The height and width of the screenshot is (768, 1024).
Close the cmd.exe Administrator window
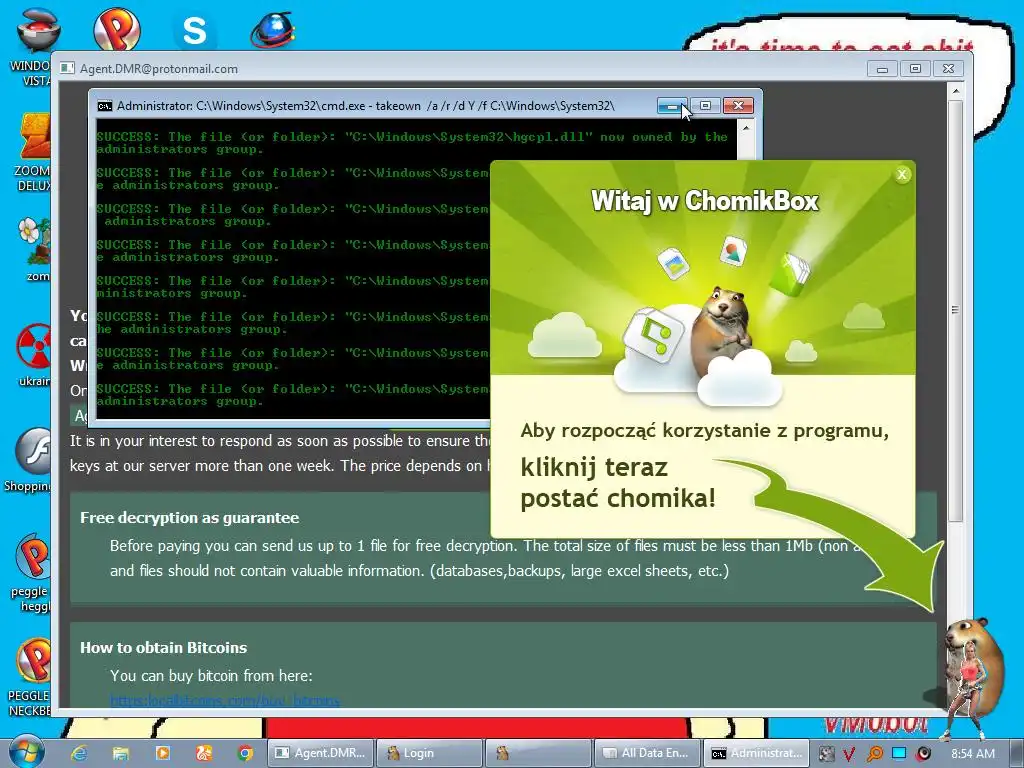[x=738, y=106]
